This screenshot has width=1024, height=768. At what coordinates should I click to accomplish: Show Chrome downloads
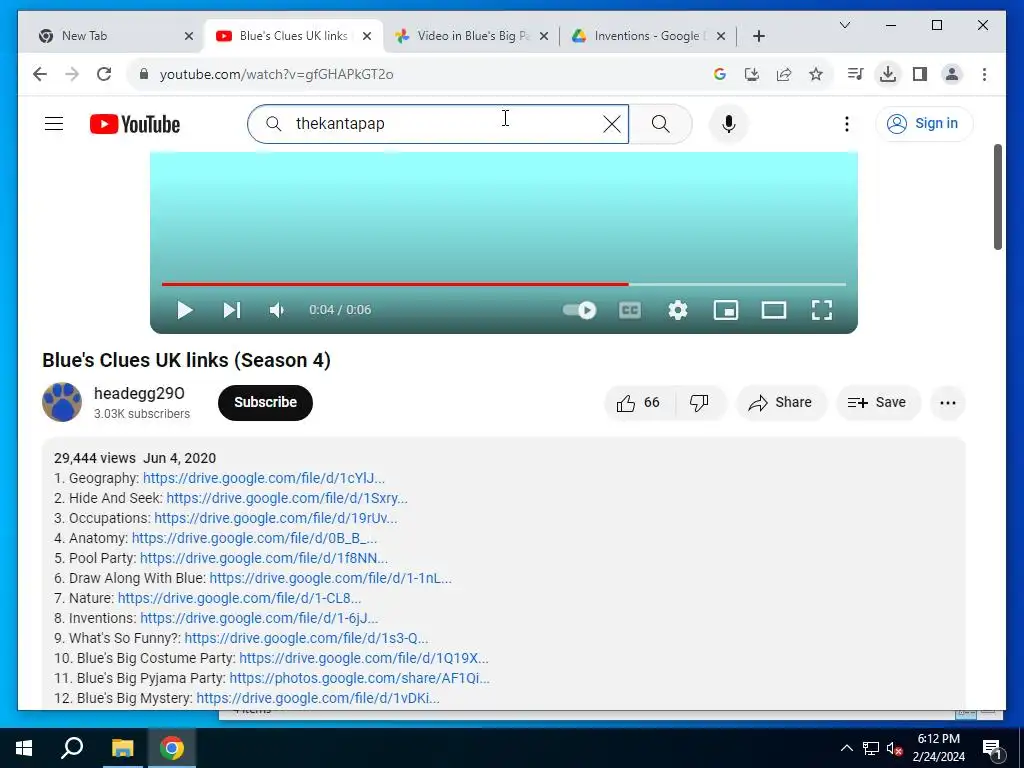888,74
